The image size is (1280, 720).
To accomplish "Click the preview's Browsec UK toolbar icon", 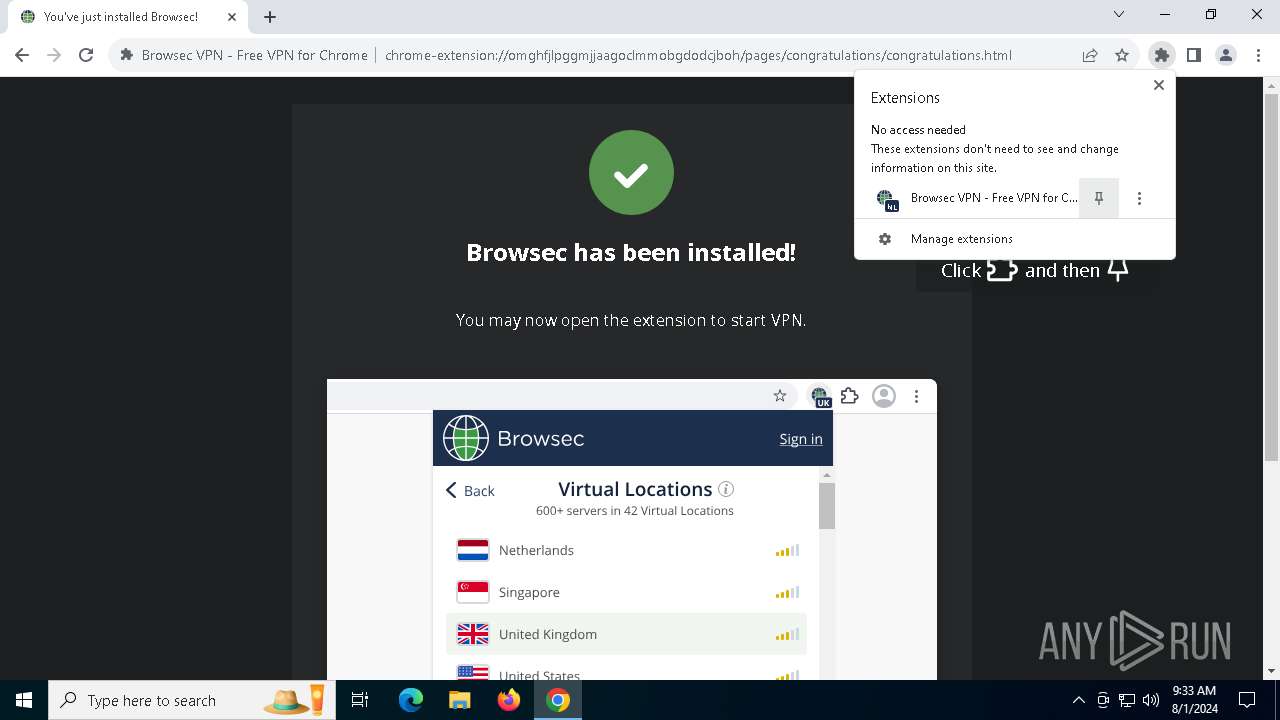I will click(x=820, y=397).
